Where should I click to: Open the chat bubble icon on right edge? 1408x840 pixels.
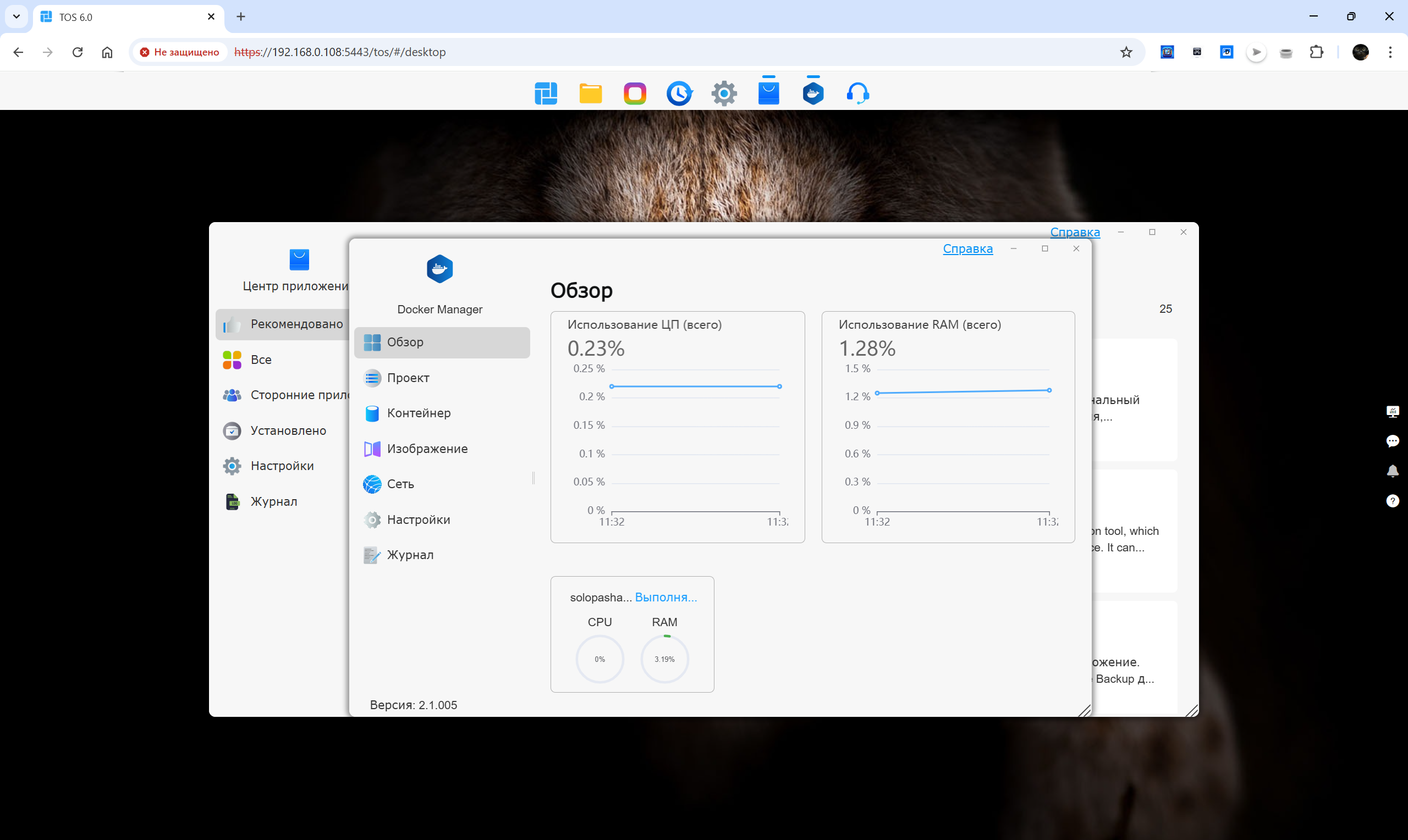(x=1393, y=441)
